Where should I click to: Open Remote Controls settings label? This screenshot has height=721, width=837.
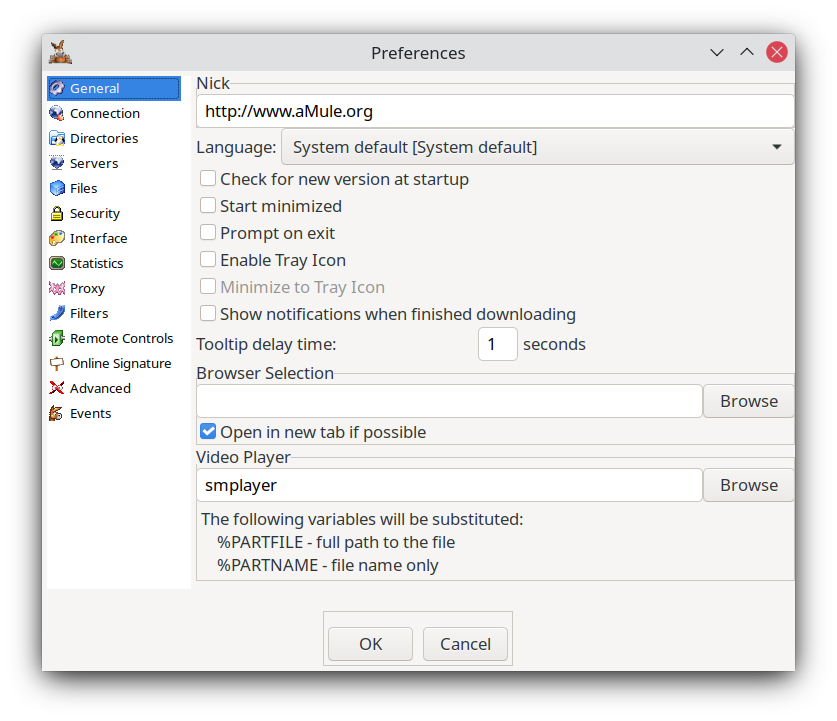122,338
